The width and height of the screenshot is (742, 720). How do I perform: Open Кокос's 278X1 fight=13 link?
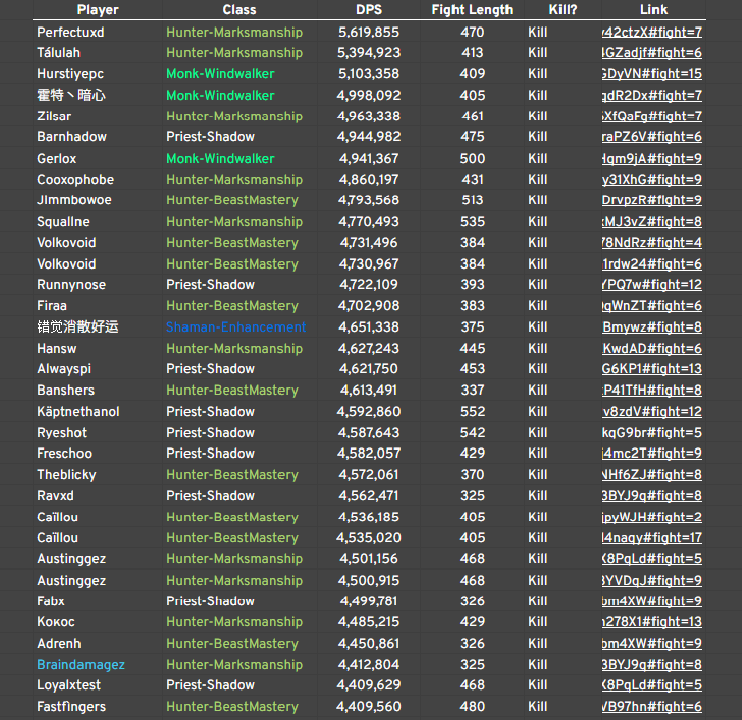pyautogui.click(x=652, y=622)
